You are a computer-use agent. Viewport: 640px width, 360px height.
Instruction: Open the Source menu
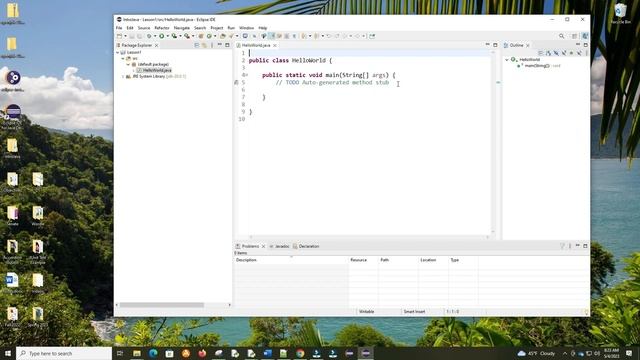pyautogui.click(x=144, y=28)
